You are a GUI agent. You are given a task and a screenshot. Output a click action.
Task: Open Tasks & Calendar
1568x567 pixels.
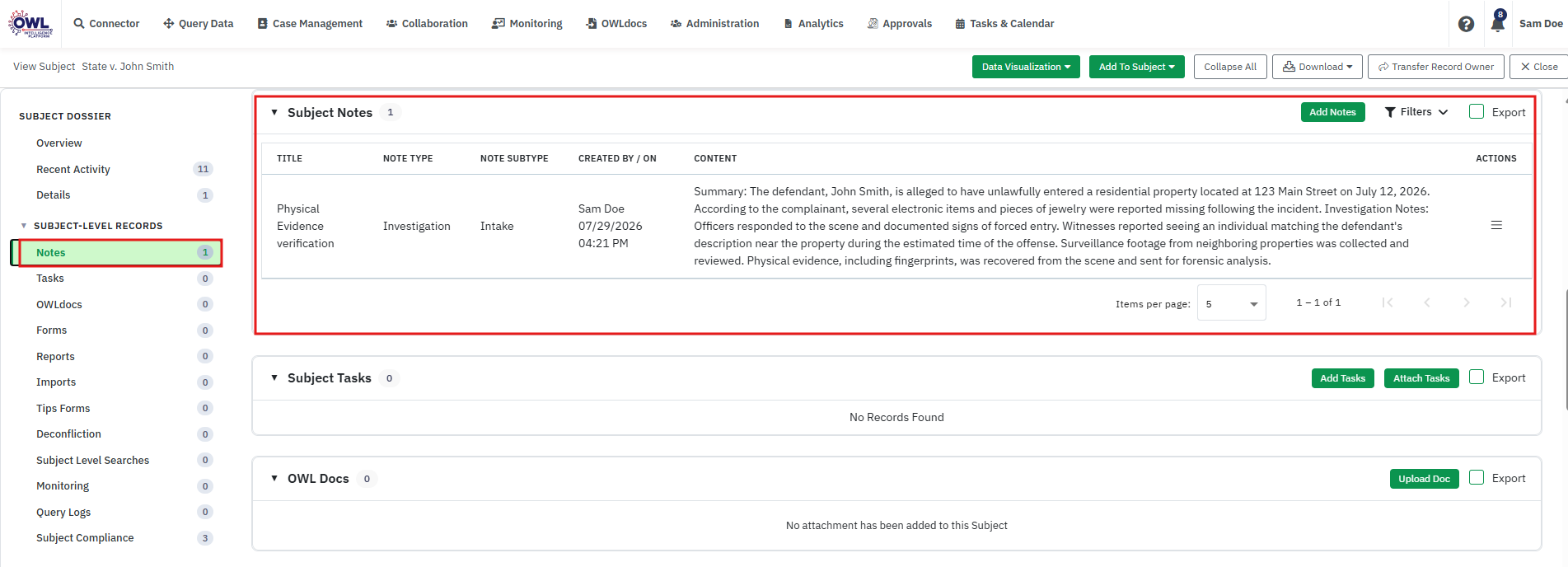pos(1004,24)
